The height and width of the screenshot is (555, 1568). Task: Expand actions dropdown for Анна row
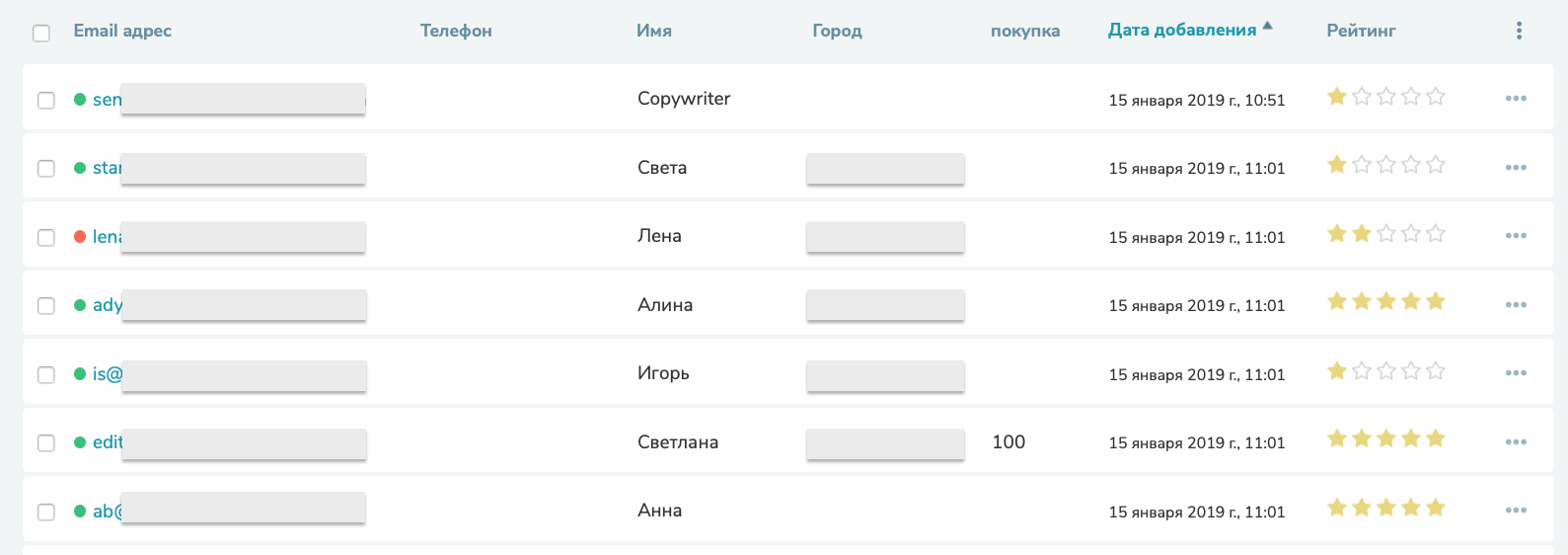(1516, 511)
